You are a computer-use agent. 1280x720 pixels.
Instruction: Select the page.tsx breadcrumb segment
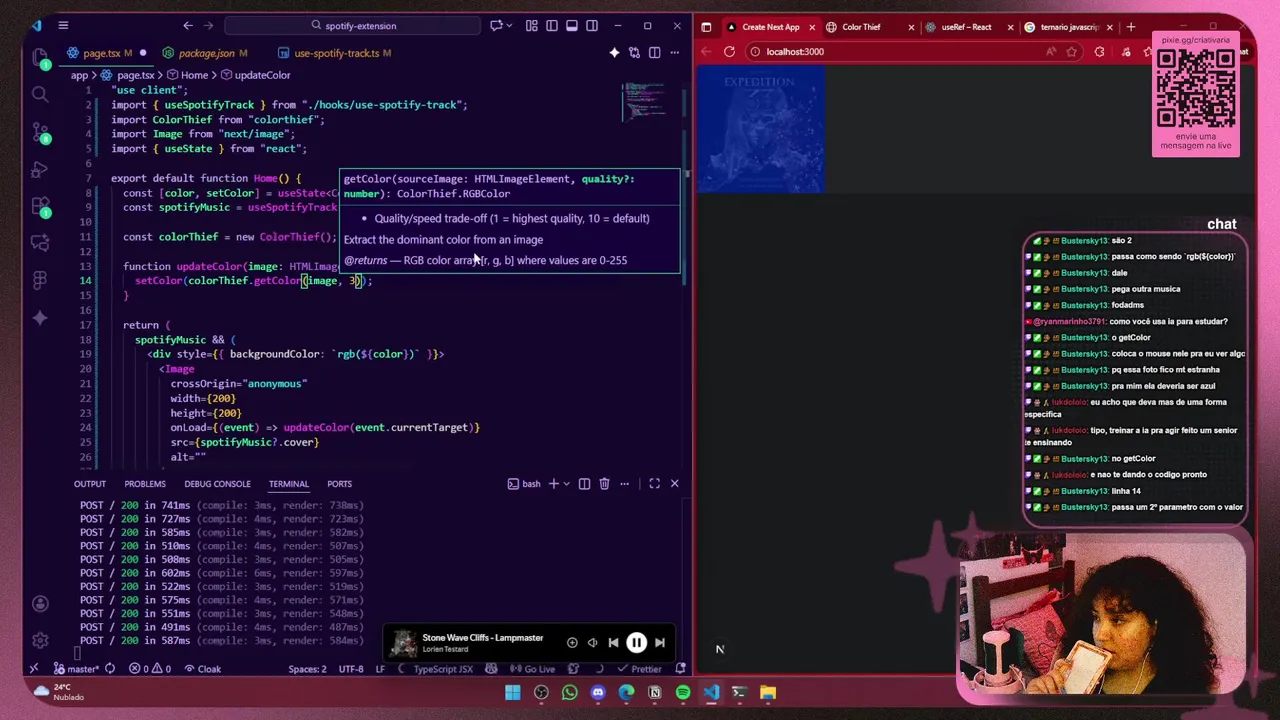(x=128, y=75)
